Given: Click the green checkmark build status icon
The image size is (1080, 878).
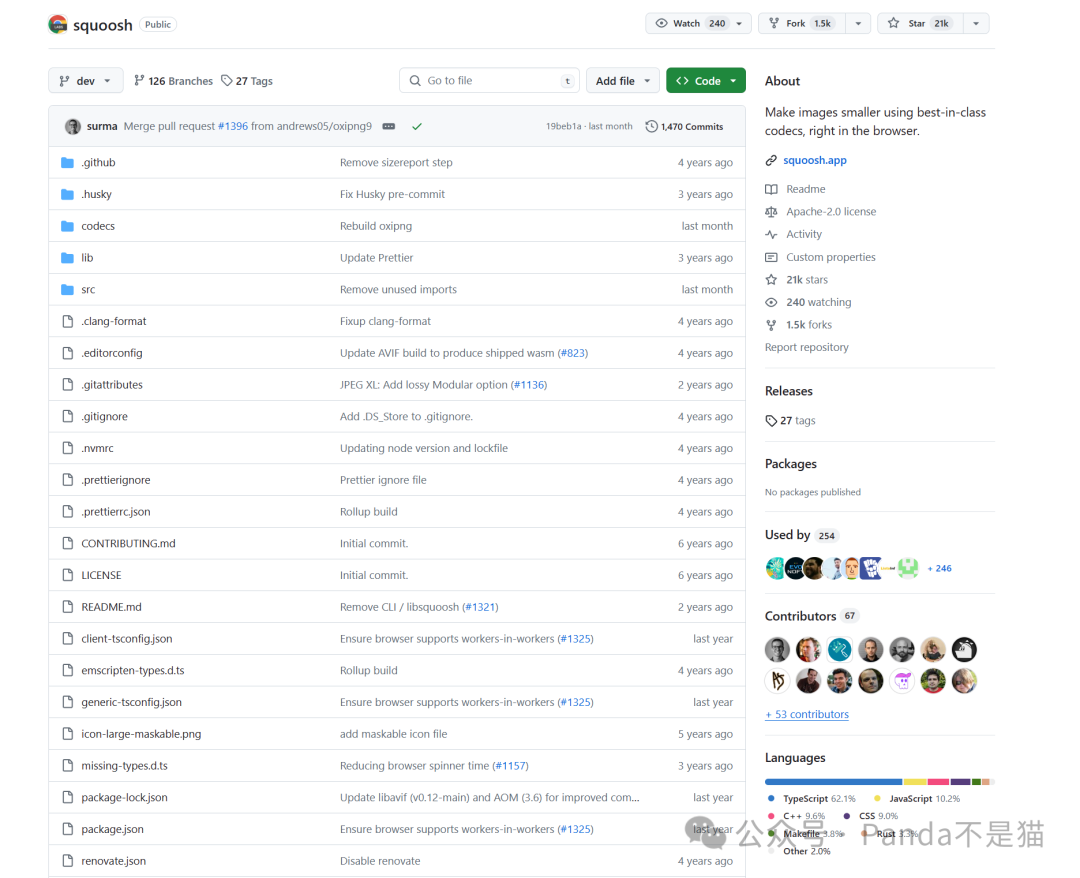Looking at the screenshot, I should (417, 127).
